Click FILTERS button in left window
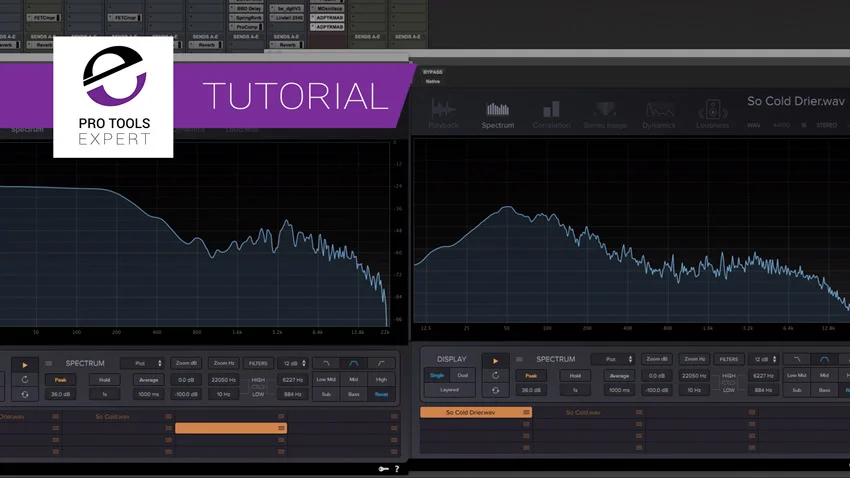850x478 pixels. pyautogui.click(x=258, y=363)
